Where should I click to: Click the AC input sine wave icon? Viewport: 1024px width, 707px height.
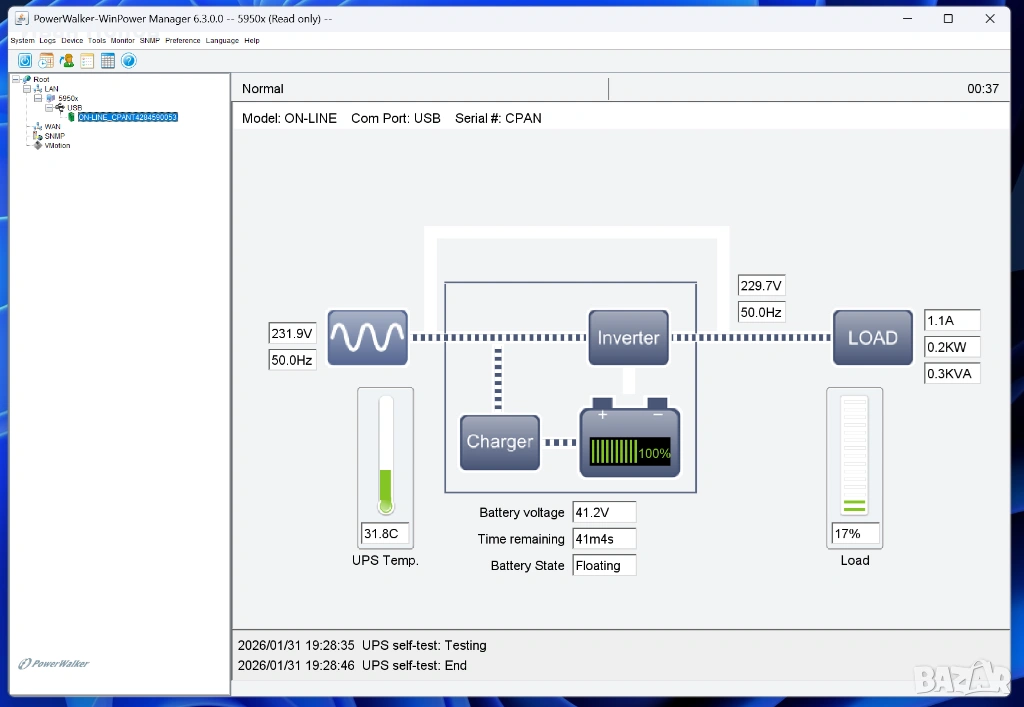click(x=367, y=338)
